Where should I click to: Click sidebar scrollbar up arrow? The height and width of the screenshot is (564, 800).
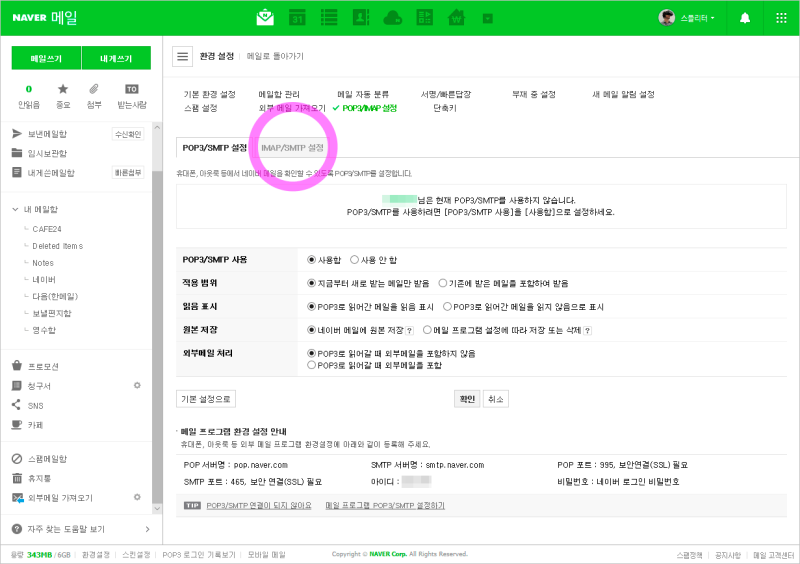click(157, 127)
